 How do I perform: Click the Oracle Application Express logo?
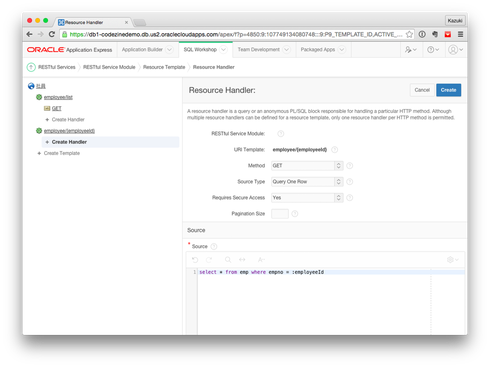click(69, 50)
